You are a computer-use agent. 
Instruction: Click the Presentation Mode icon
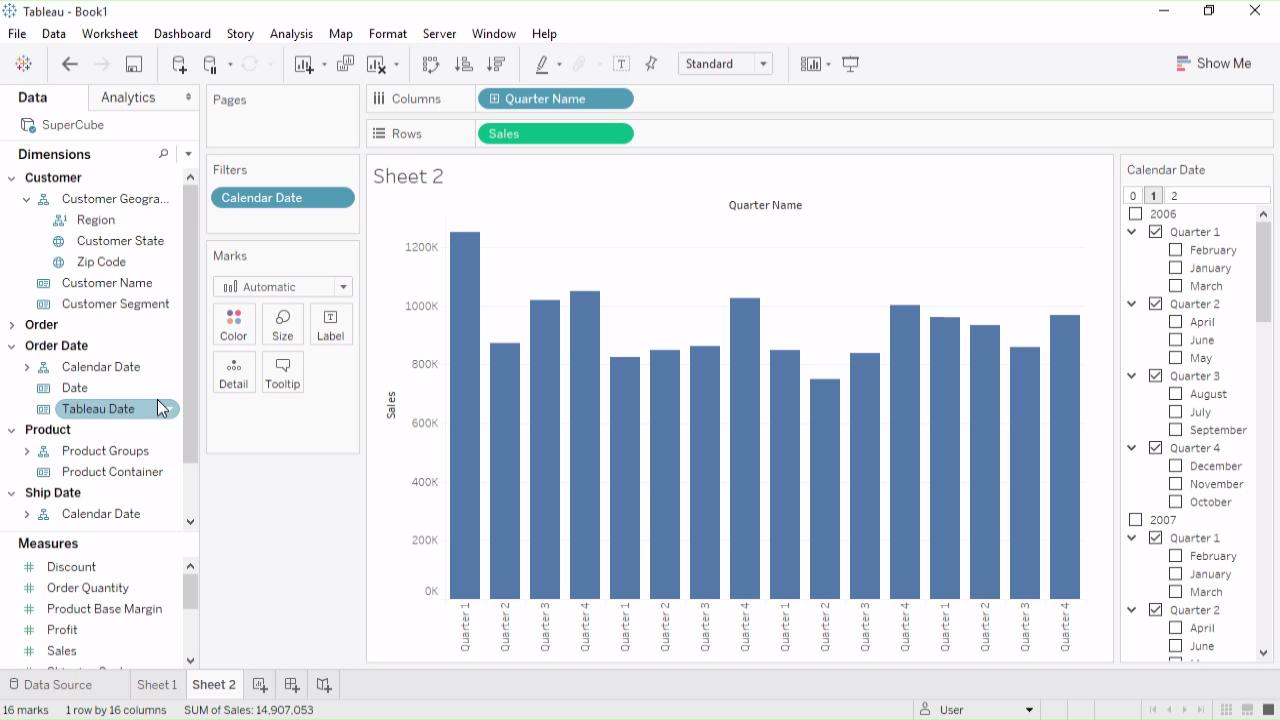[x=851, y=64]
